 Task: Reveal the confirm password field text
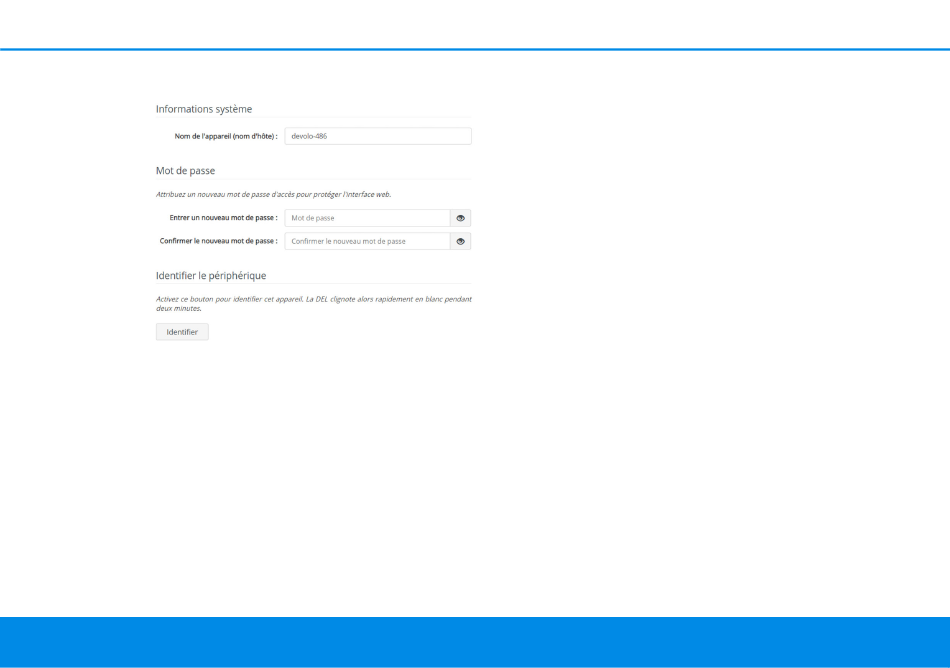pyautogui.click(x=460, y=241)
